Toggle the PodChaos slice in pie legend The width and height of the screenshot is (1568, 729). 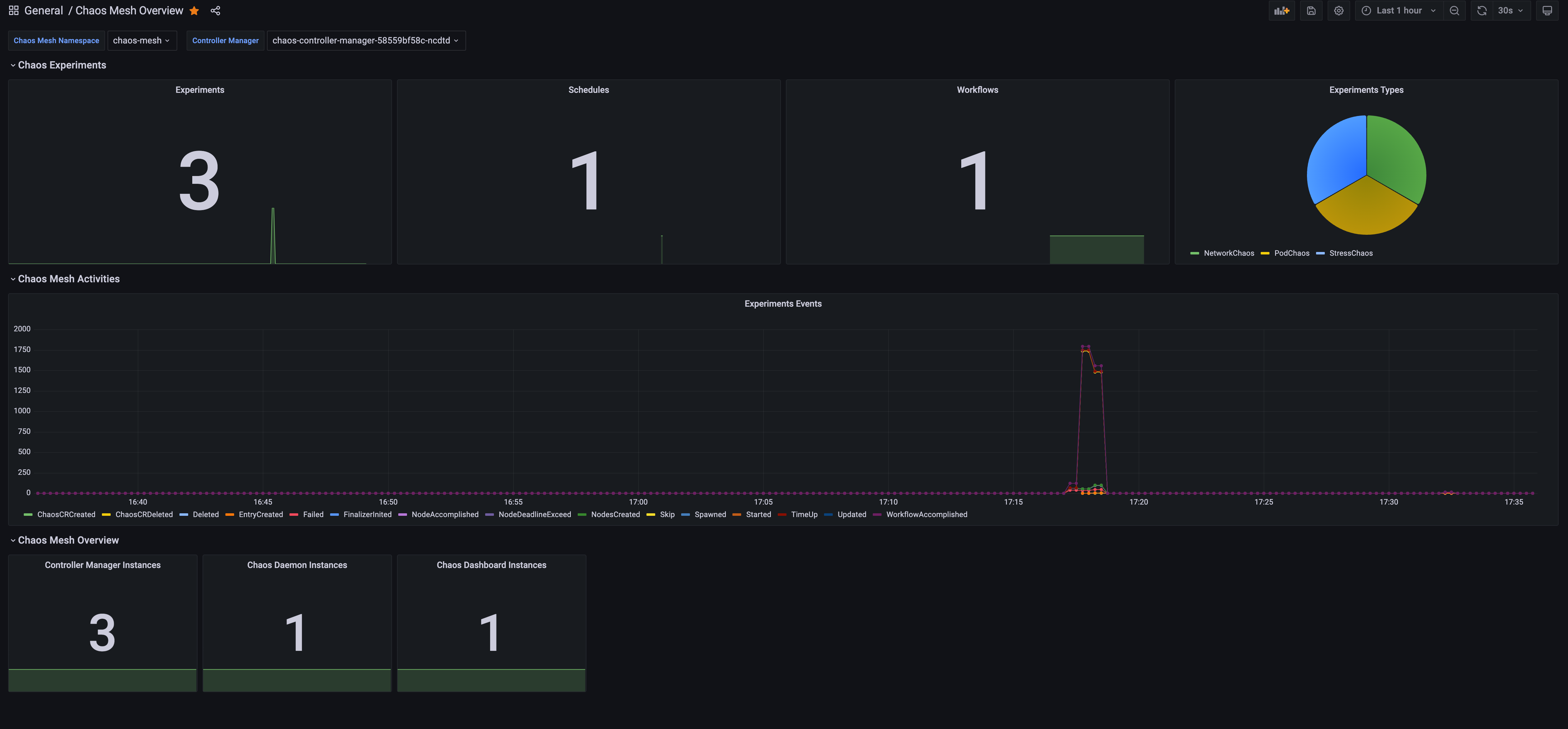[x=1291, y=253]
